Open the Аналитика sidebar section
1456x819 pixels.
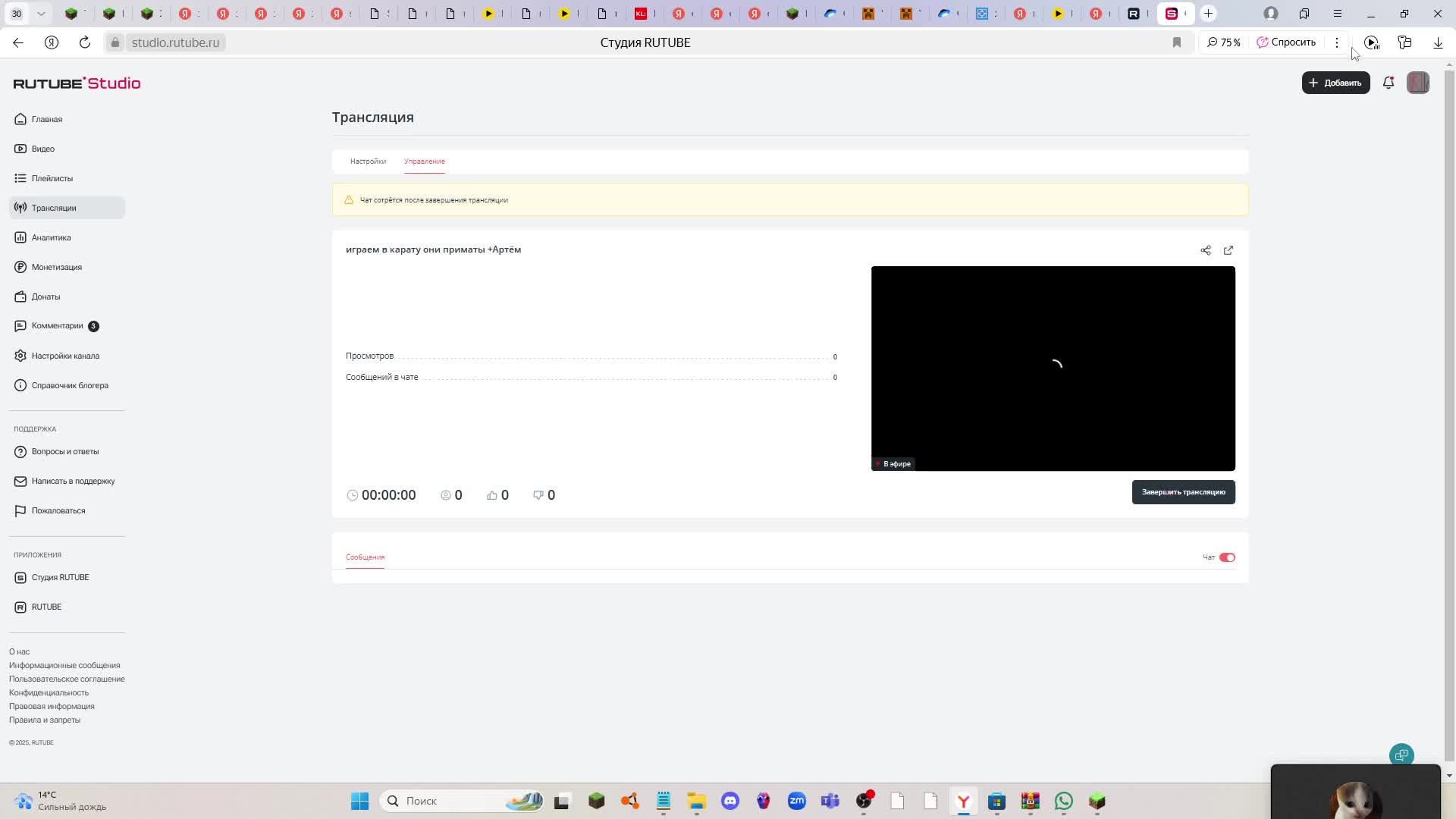(x=51, y=237)
